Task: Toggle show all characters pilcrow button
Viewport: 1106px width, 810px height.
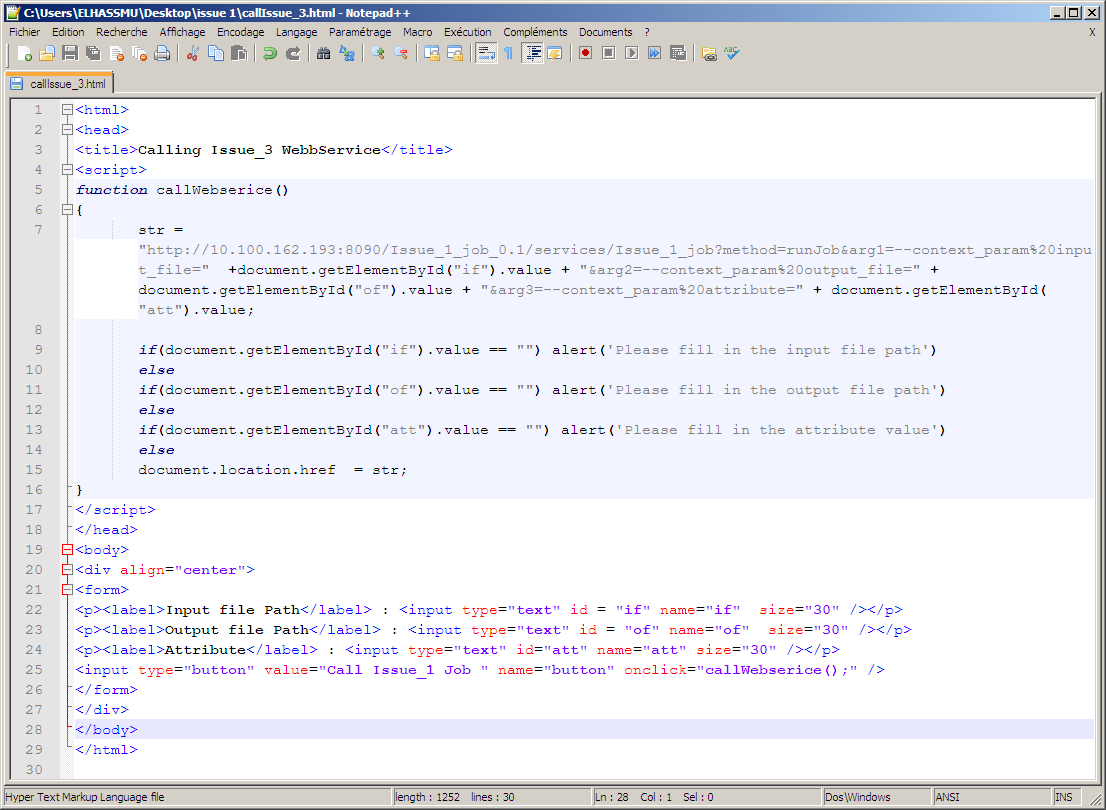Action: (x=509, y=54)
